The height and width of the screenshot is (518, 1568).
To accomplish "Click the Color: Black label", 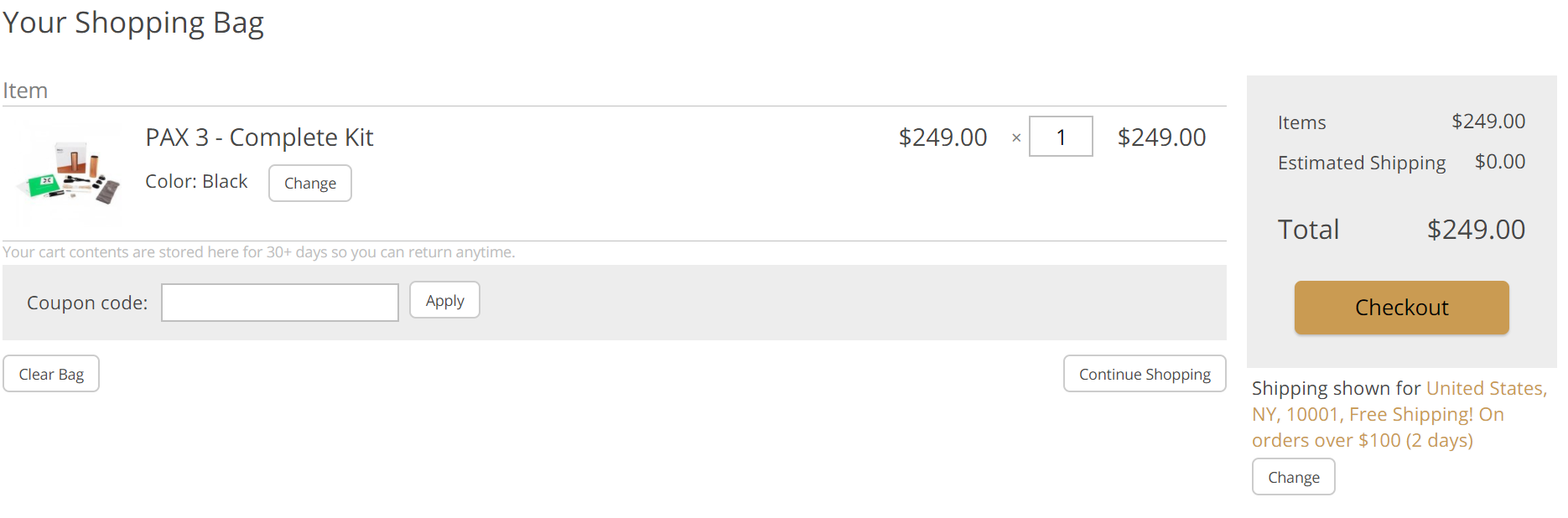I will point(196,181).
